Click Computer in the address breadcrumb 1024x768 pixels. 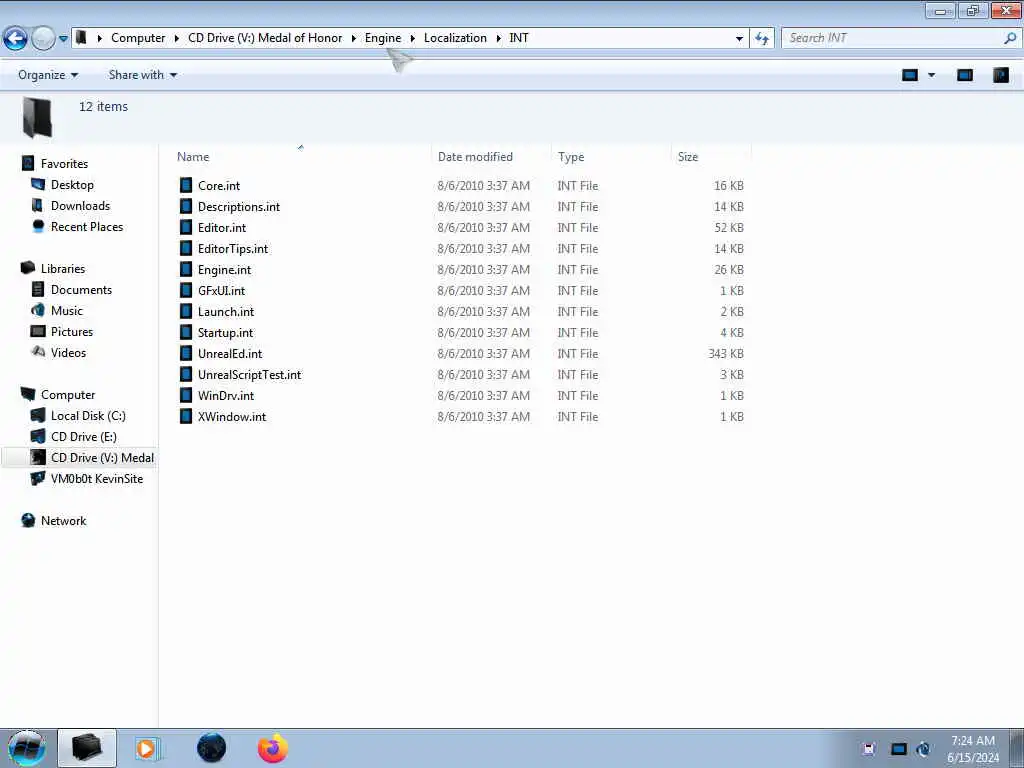point(138,38)
